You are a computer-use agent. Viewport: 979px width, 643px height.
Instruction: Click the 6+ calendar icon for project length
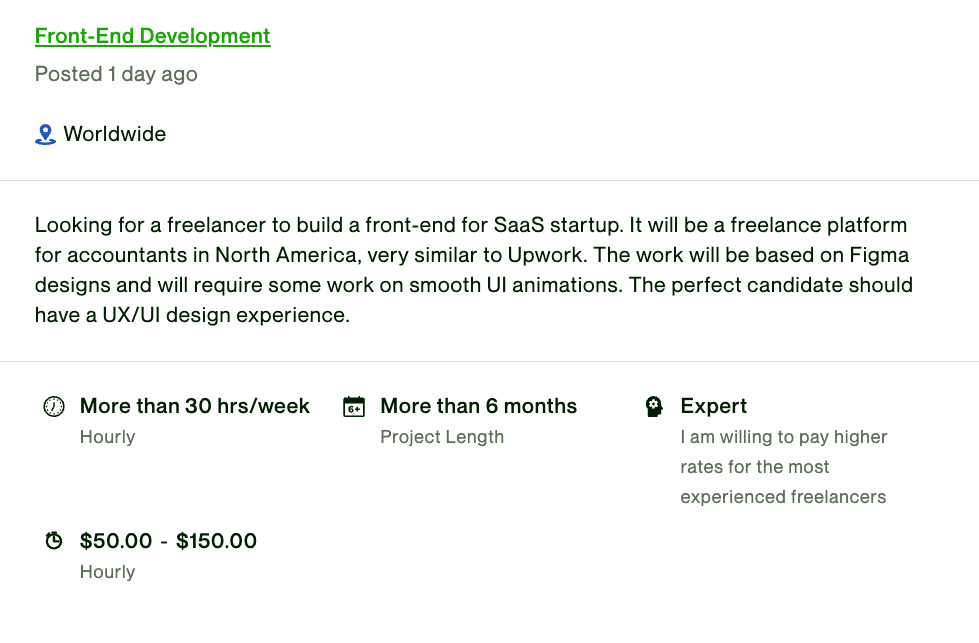354,406
